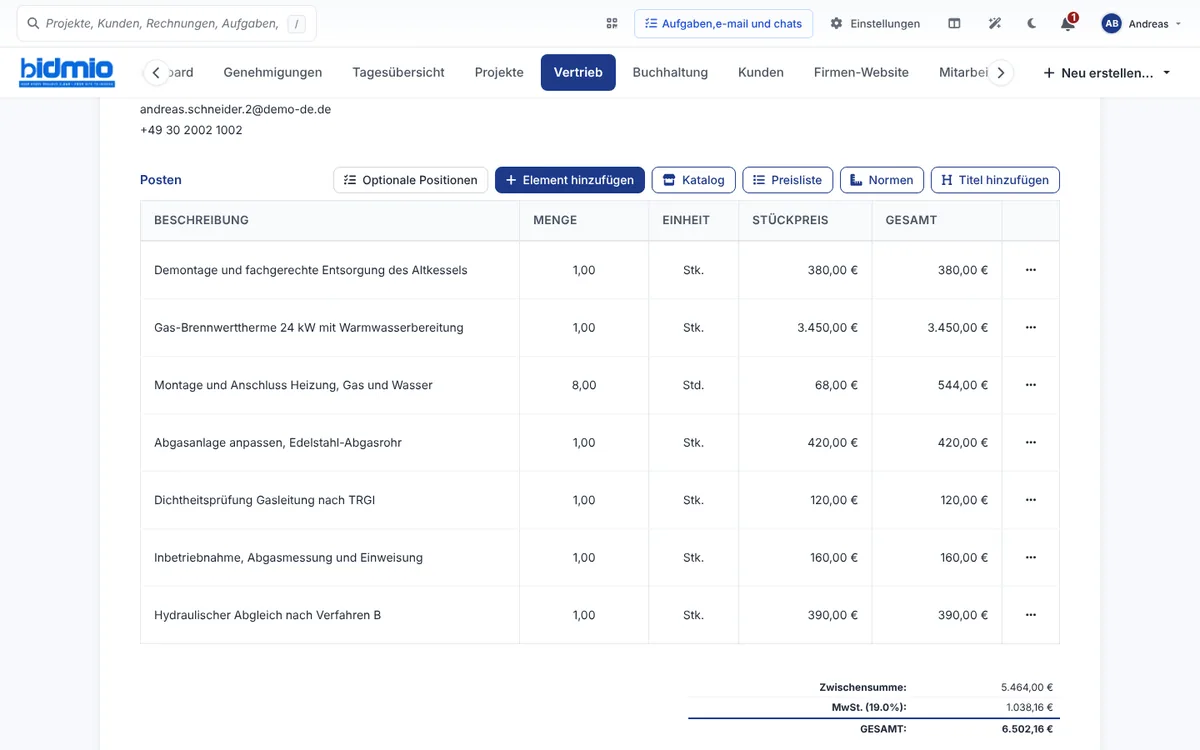The width and height of the screenshot is (1200, 750).
Task: Open row menu for Hydraulischer Abgleich
Action: [x=1030, y=615]
